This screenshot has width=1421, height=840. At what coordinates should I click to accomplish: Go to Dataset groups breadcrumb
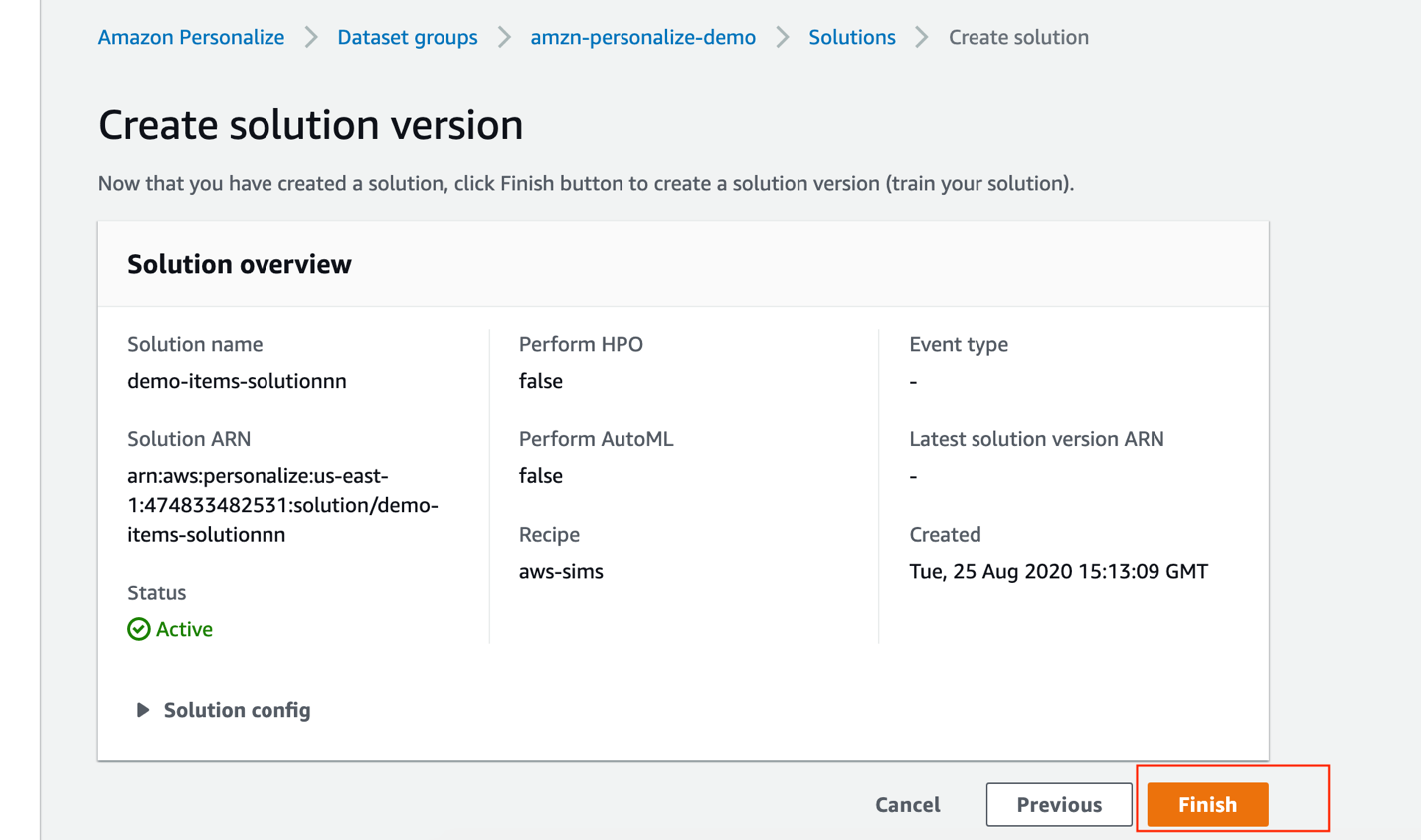pos(408,37)
